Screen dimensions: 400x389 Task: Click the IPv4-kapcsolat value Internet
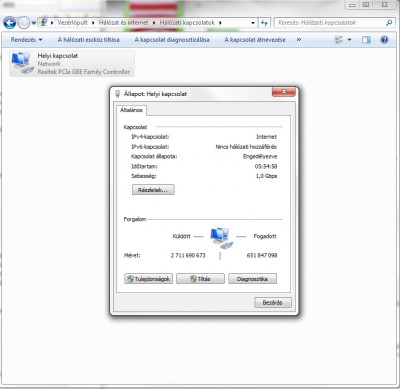pyautogui.click(x=266, y=137)
